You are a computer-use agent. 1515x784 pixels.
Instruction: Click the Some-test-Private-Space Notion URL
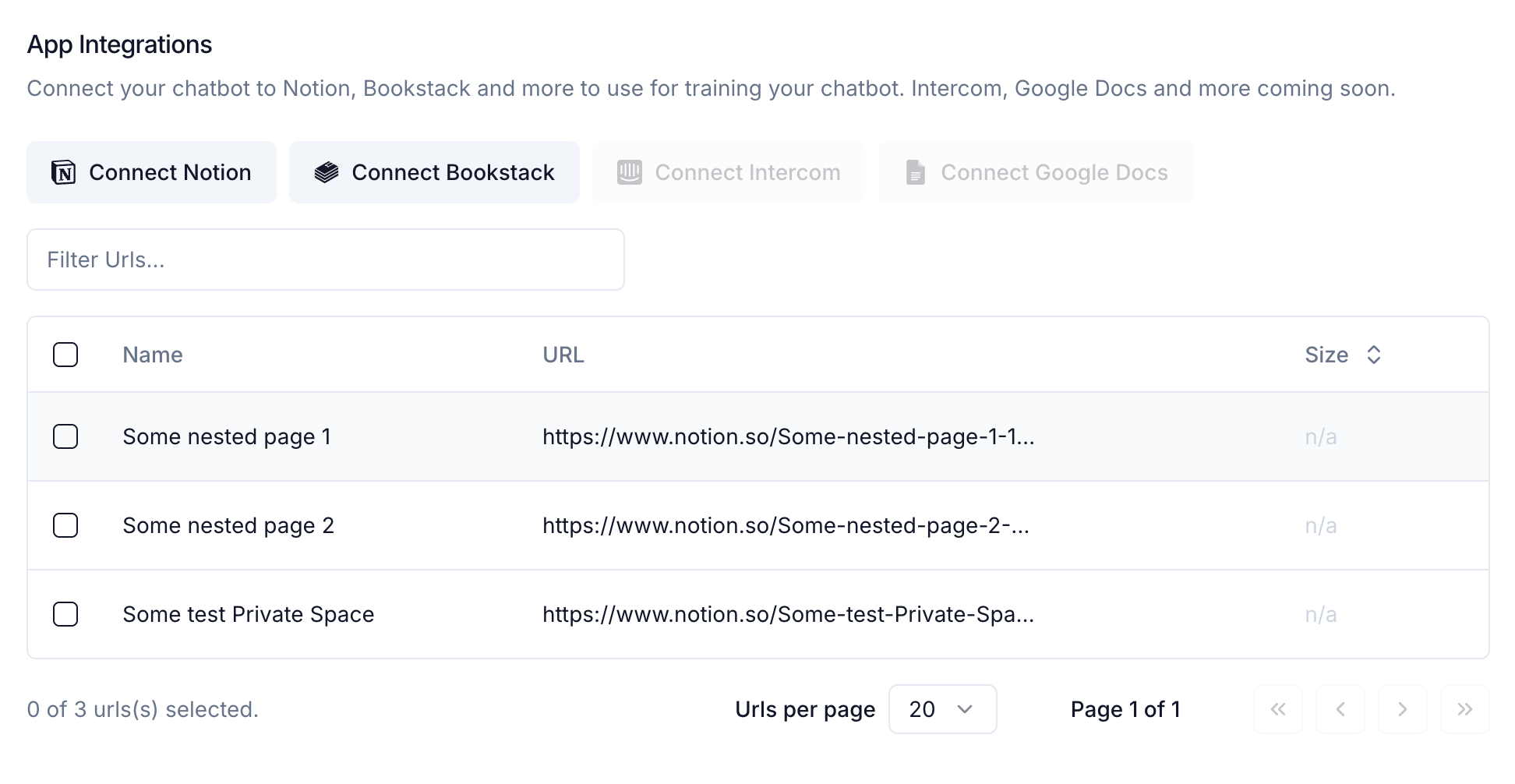(788, 614)
